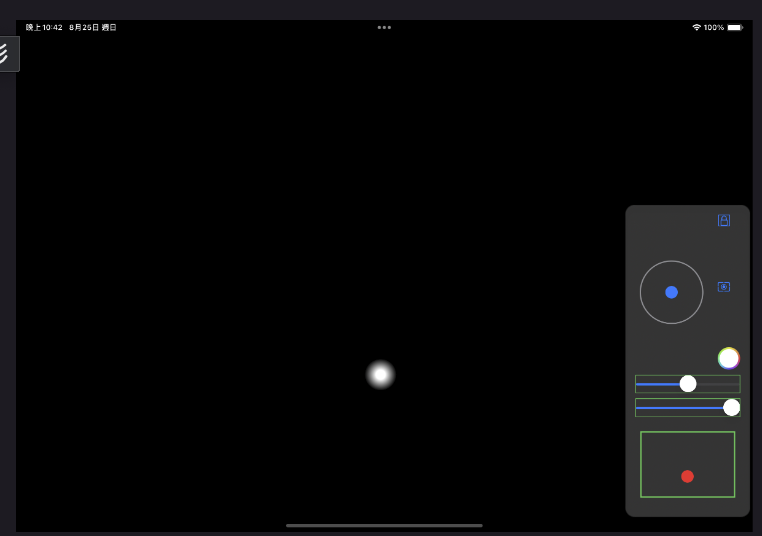The height and width of the screenshot is (536, 762).
Task: Click the red dot in the green position box
Action: 687,476
